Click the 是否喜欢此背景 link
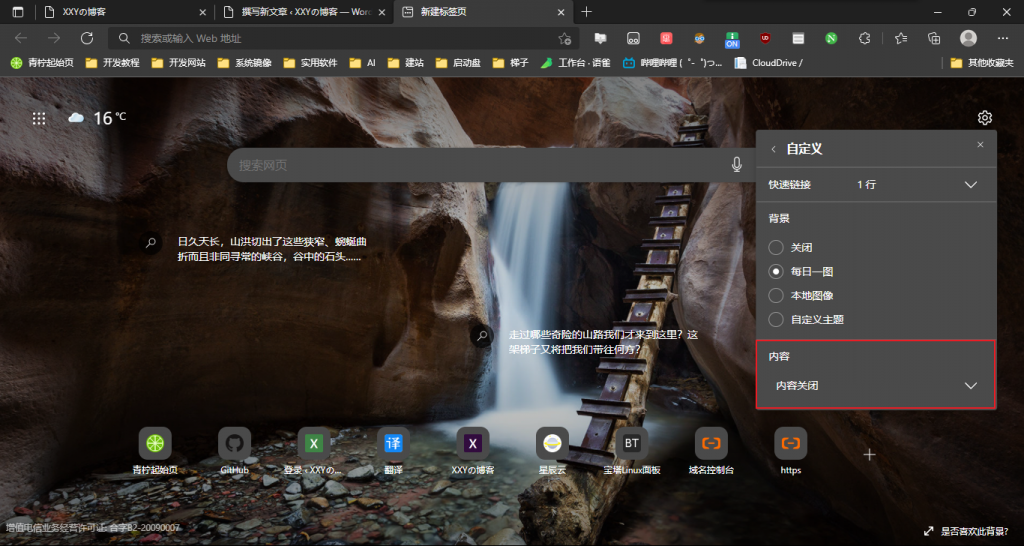 [969, 531]
